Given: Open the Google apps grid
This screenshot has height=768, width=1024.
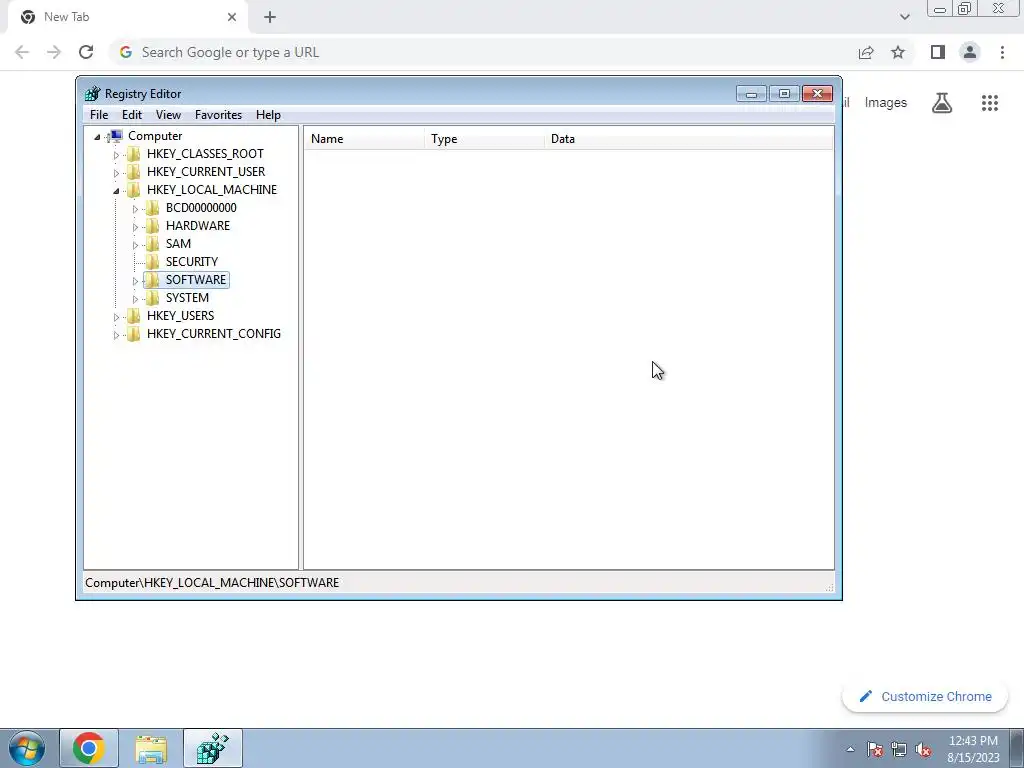Looking at the screenshot, I should click(989, 103).
